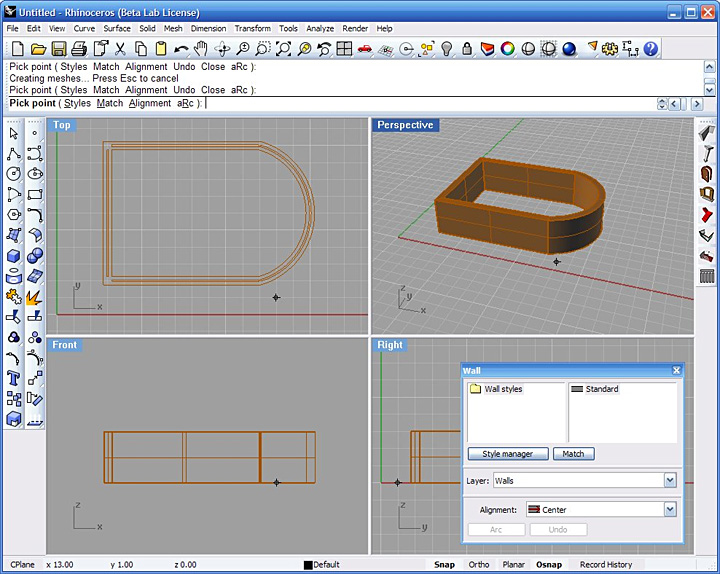Open the Alignment dropdown set to Center

669,510
